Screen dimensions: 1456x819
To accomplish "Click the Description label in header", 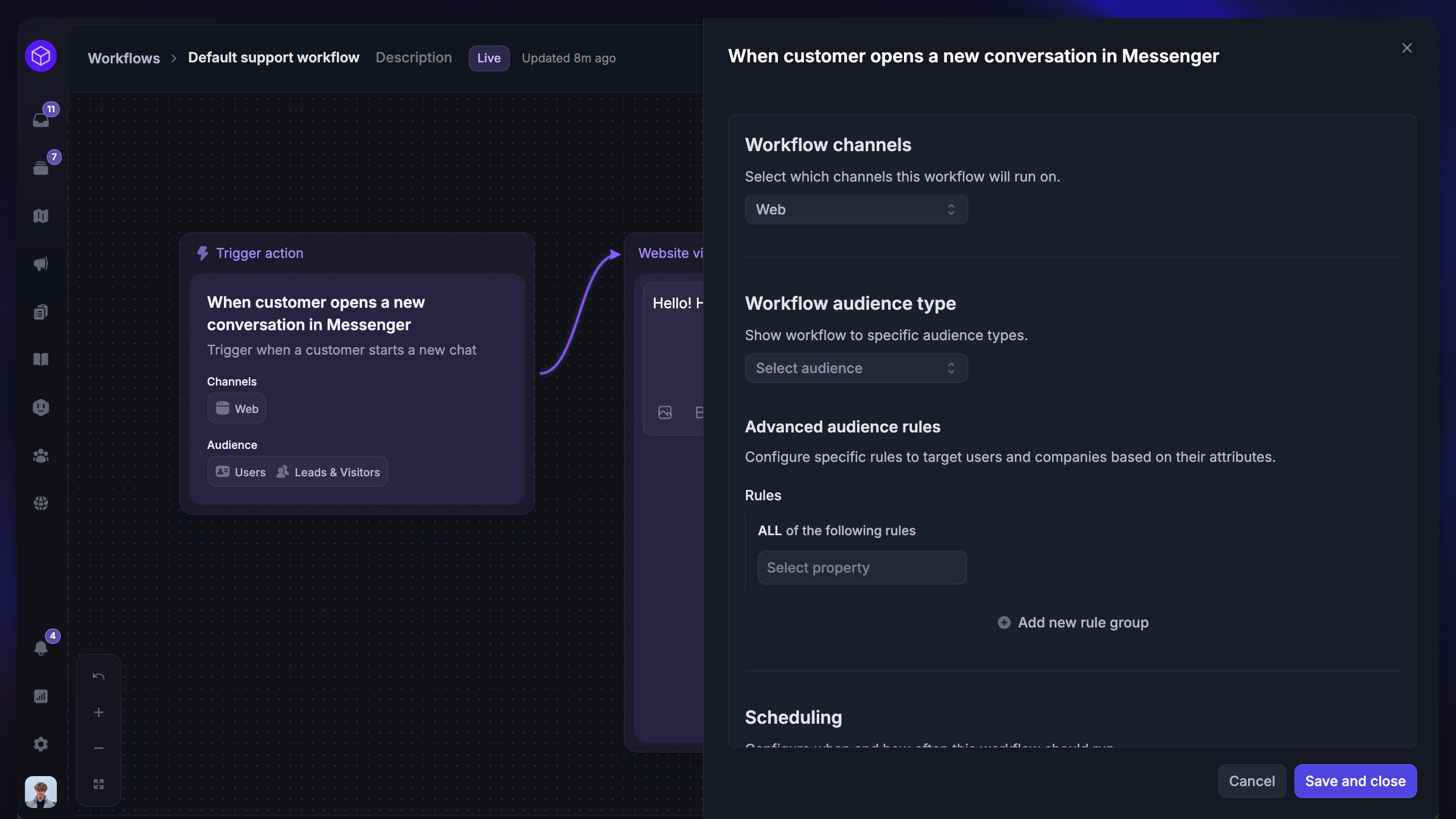I will click(x=413, y=58).
